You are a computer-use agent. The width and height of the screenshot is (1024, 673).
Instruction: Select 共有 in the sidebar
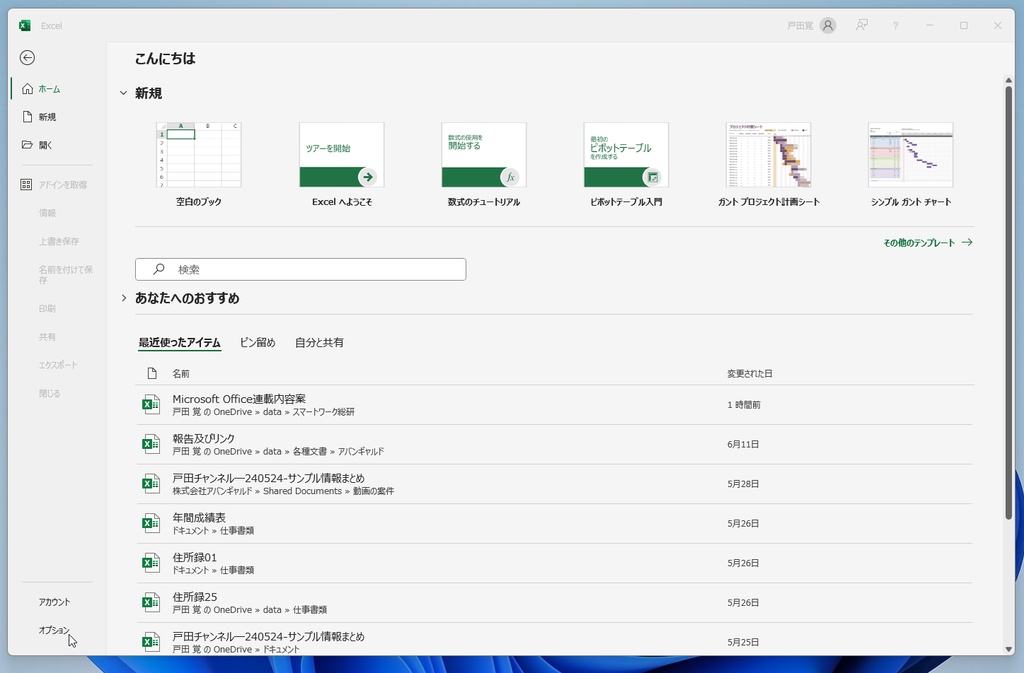pos(47,337)
